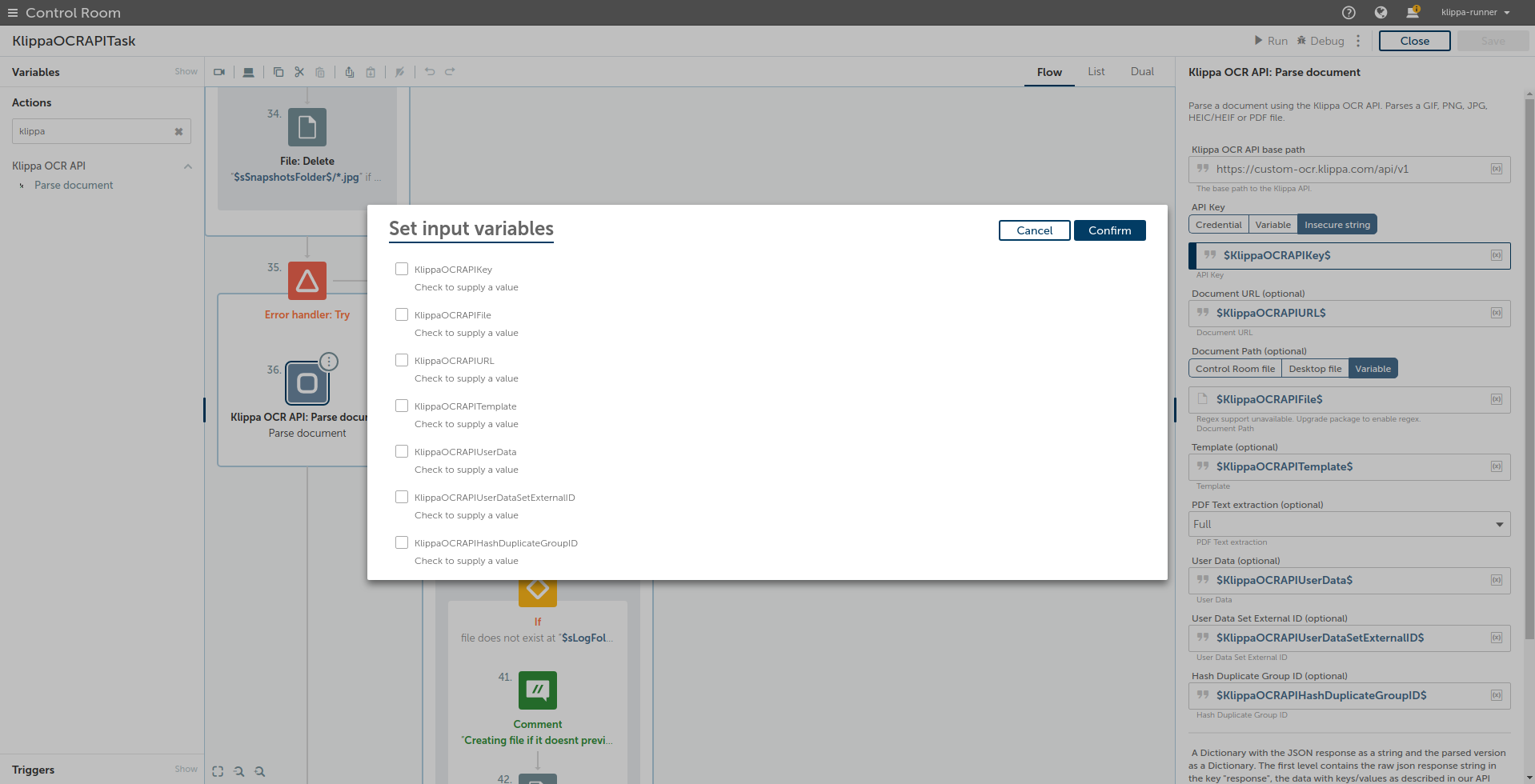Show the Triggers panel
Screen dimensions: 1535x784
186,770
